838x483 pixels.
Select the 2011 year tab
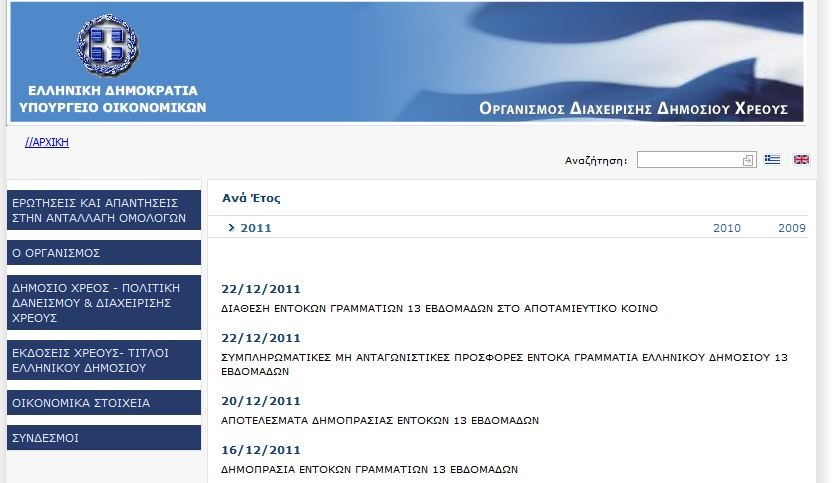point(256,228)
